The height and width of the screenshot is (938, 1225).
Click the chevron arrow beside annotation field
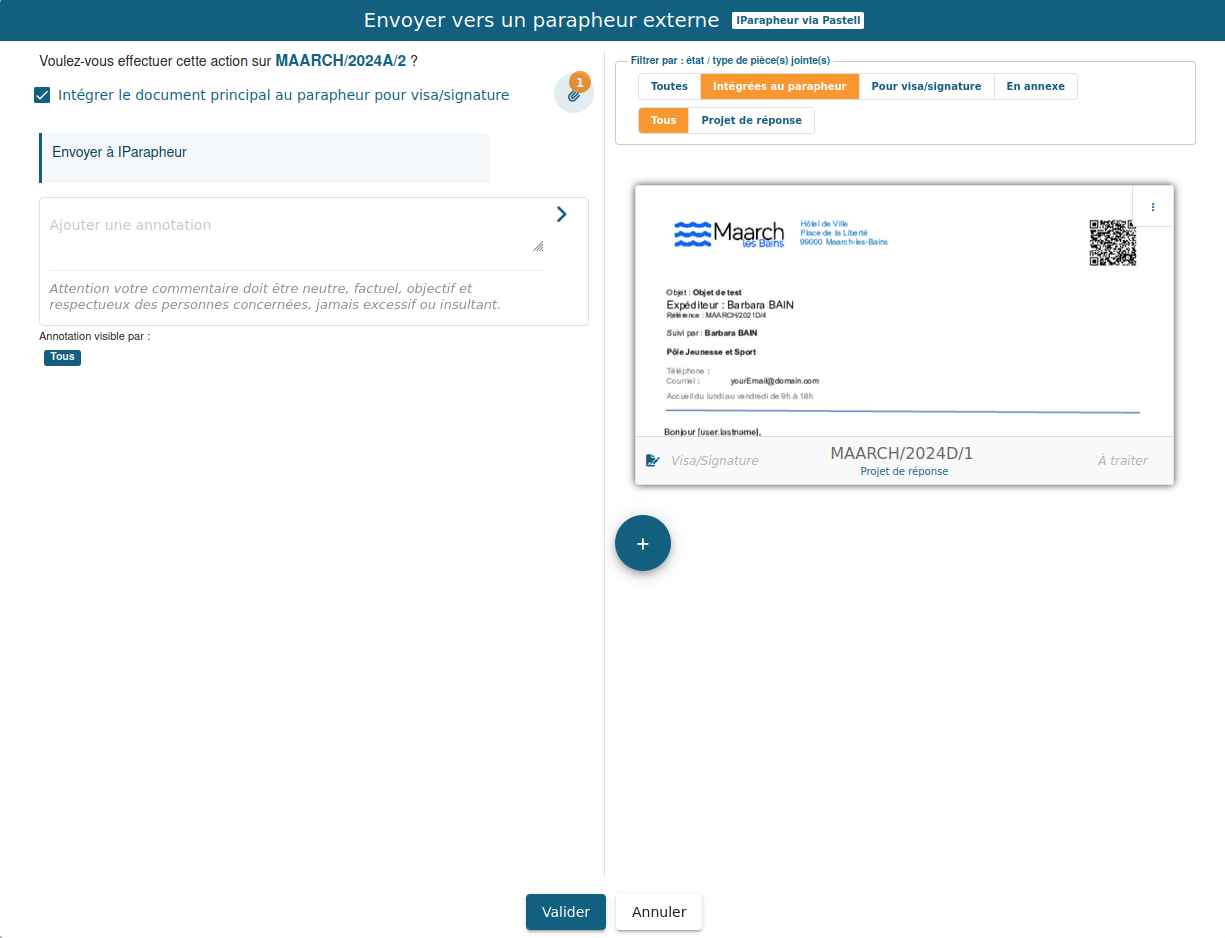point(561,214)
